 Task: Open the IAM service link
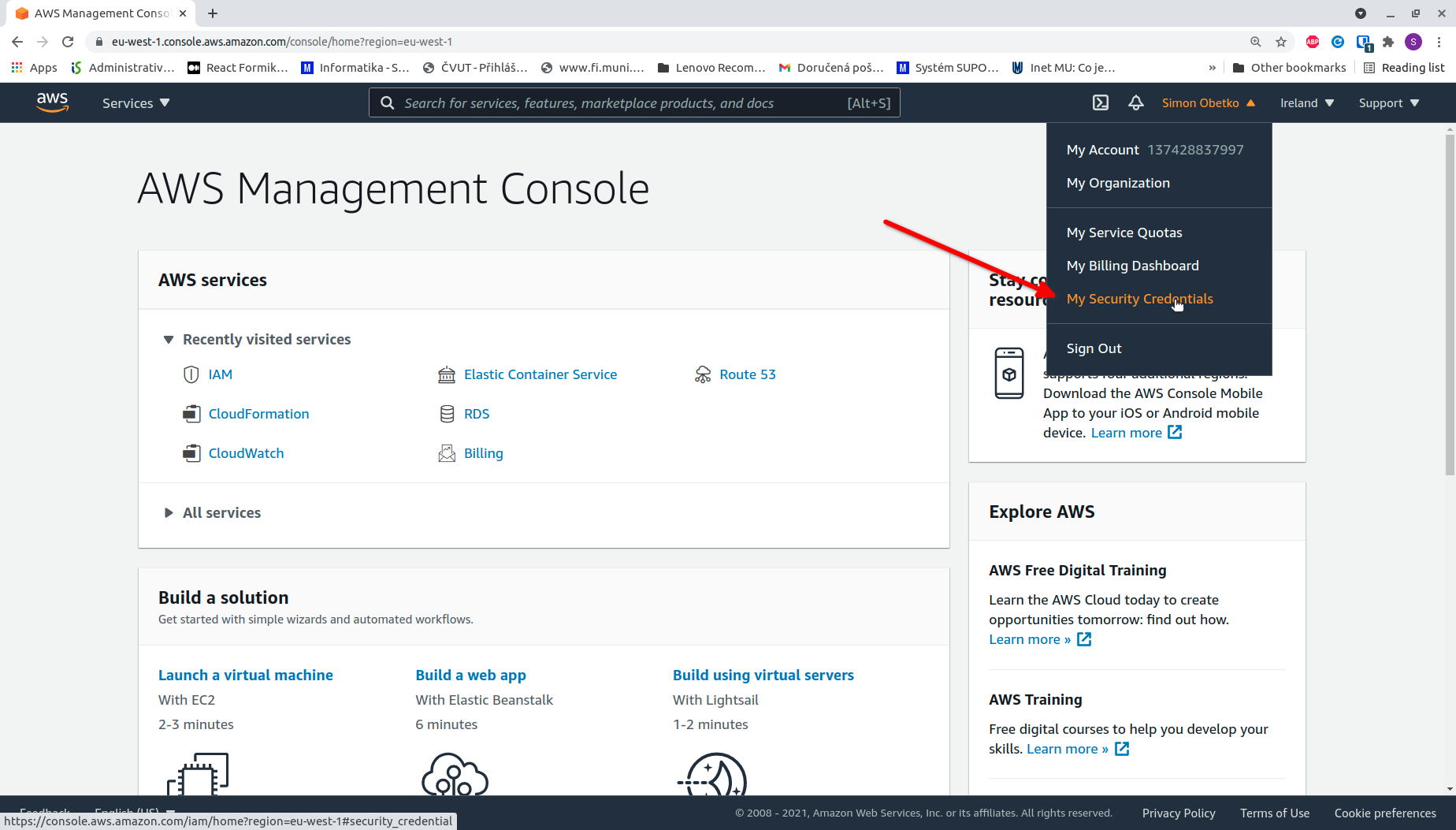tap(220, 374)
